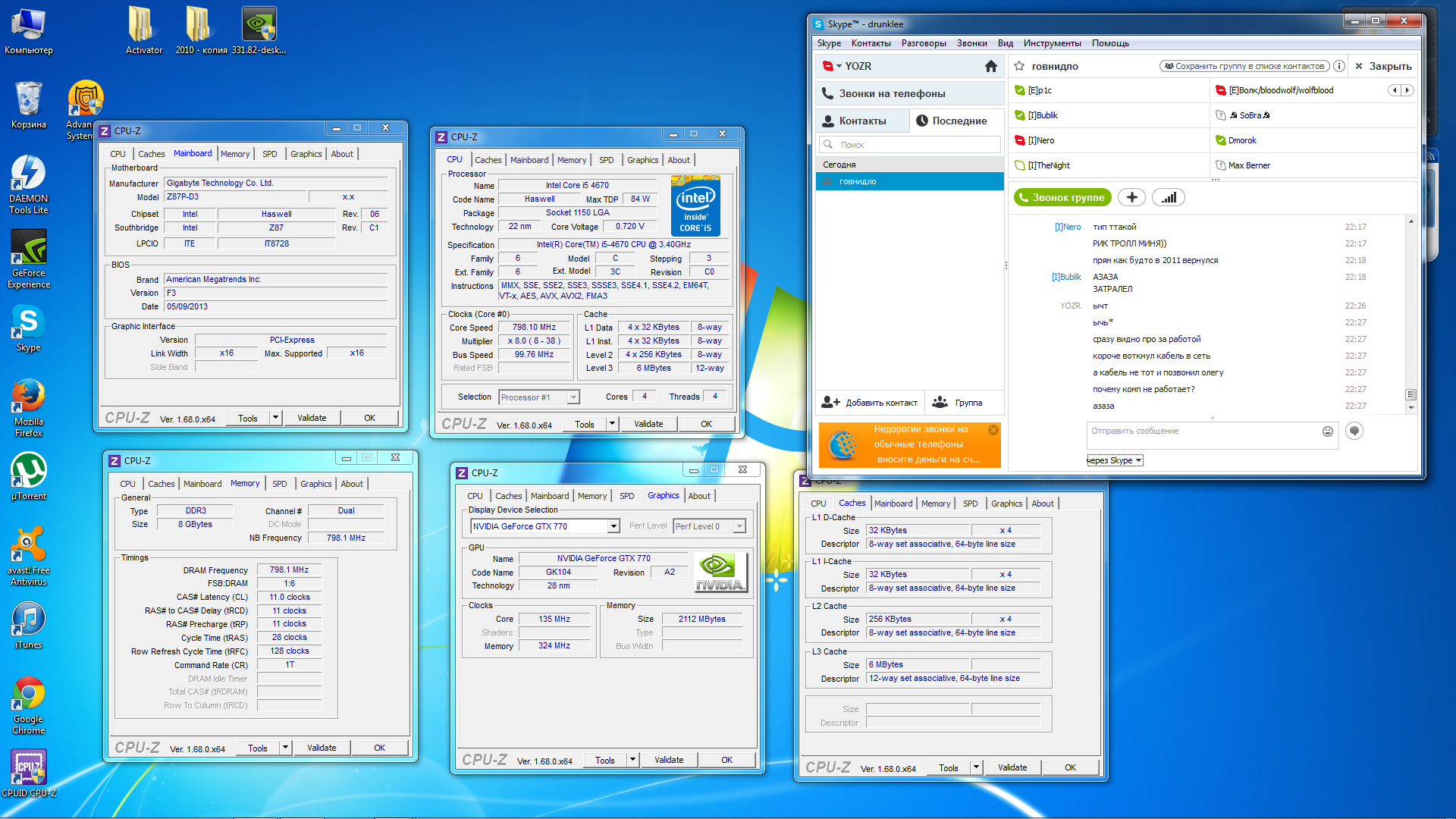Click the plus button beside group call
Screen dimensions: 1456x819
tap(1131, 198)
